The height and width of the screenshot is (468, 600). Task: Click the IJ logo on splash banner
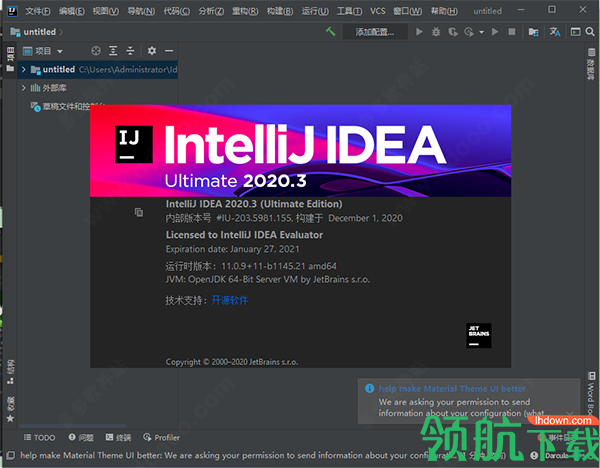[x=134, y=144]
